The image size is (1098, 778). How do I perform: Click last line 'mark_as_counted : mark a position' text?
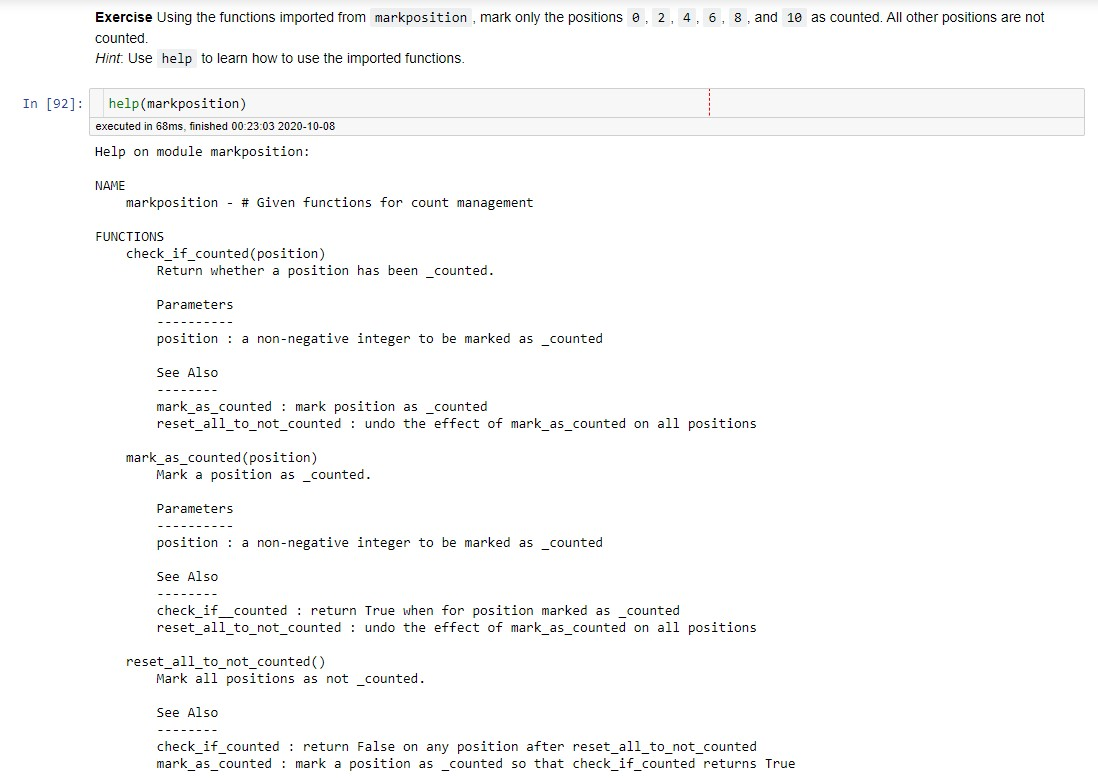click(x=475, y=764)
